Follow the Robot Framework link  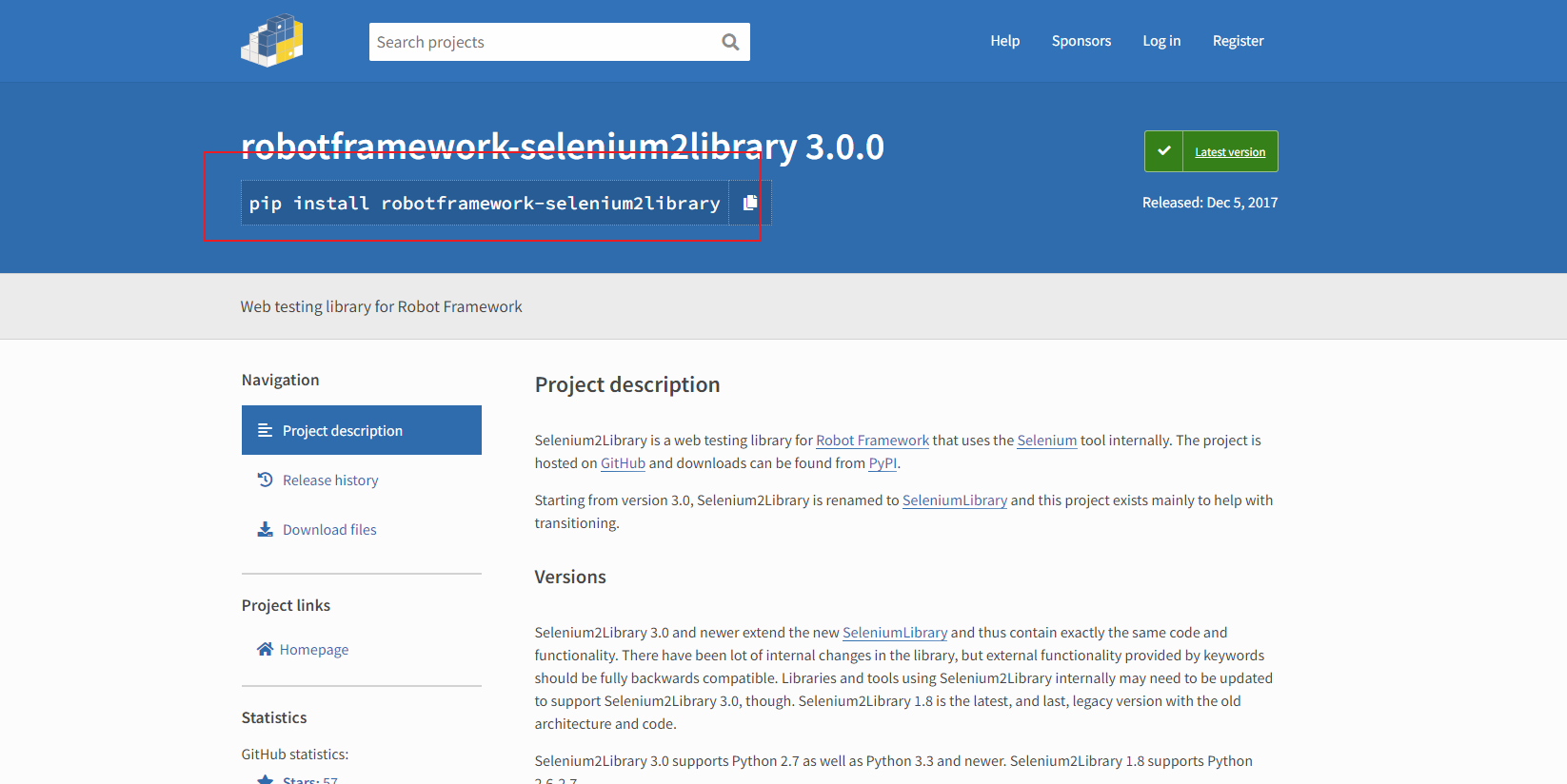point(872,441)
